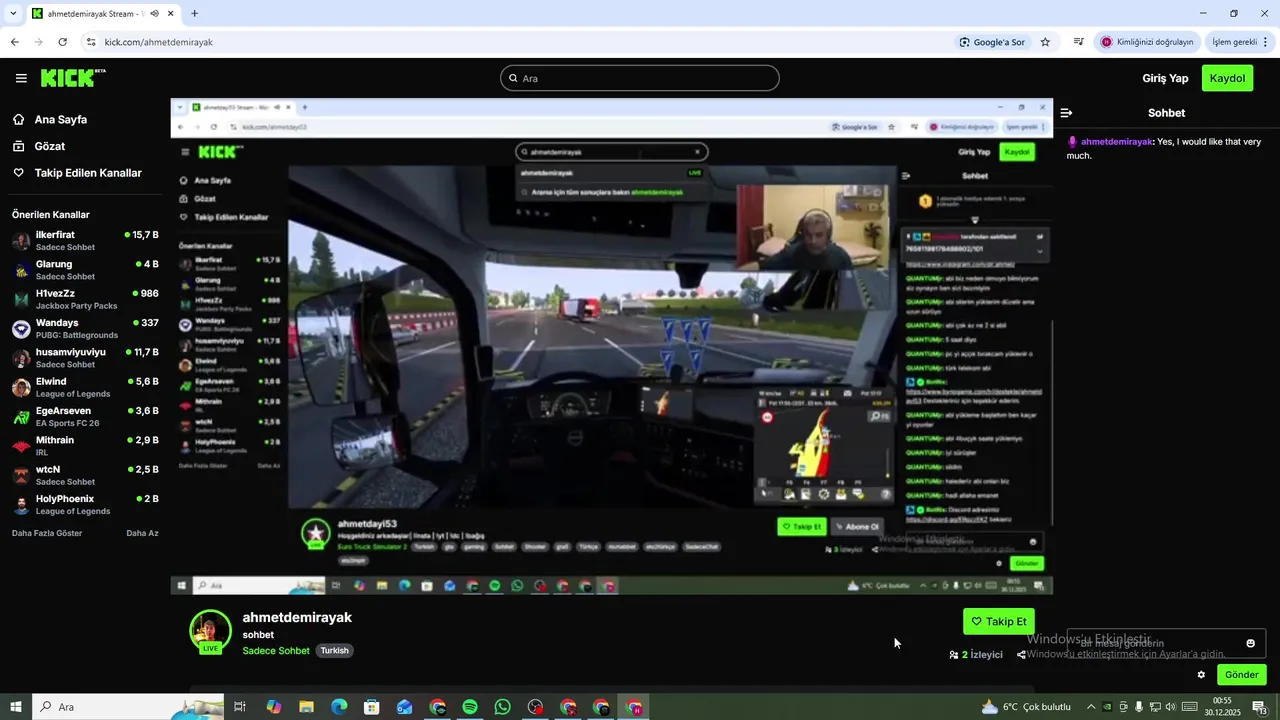Viewport: 1280px width, 720px height.
Task: Launch Microsoft Edge from taskbar
Action: pos(339,707)
